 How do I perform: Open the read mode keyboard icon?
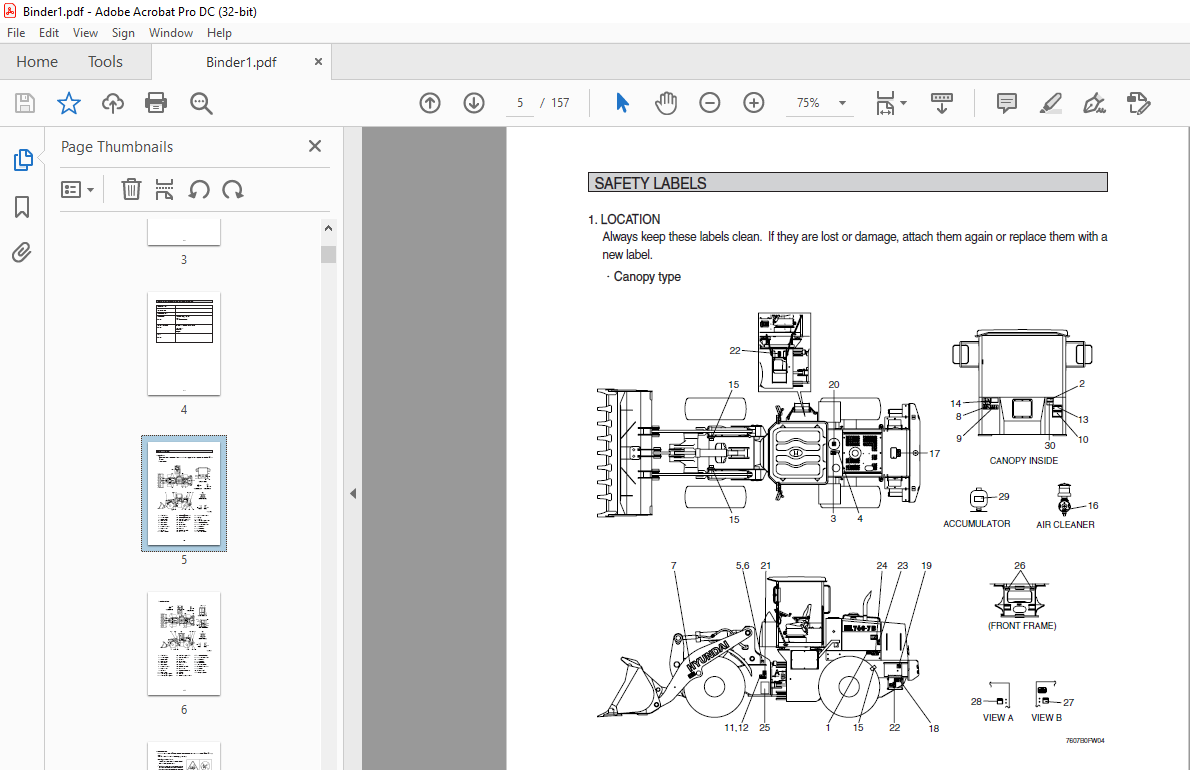942,103
